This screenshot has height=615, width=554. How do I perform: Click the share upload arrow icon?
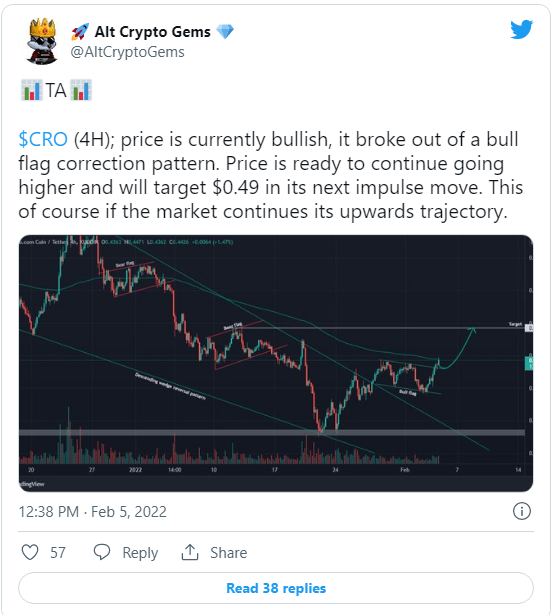[x=190, y=552]
